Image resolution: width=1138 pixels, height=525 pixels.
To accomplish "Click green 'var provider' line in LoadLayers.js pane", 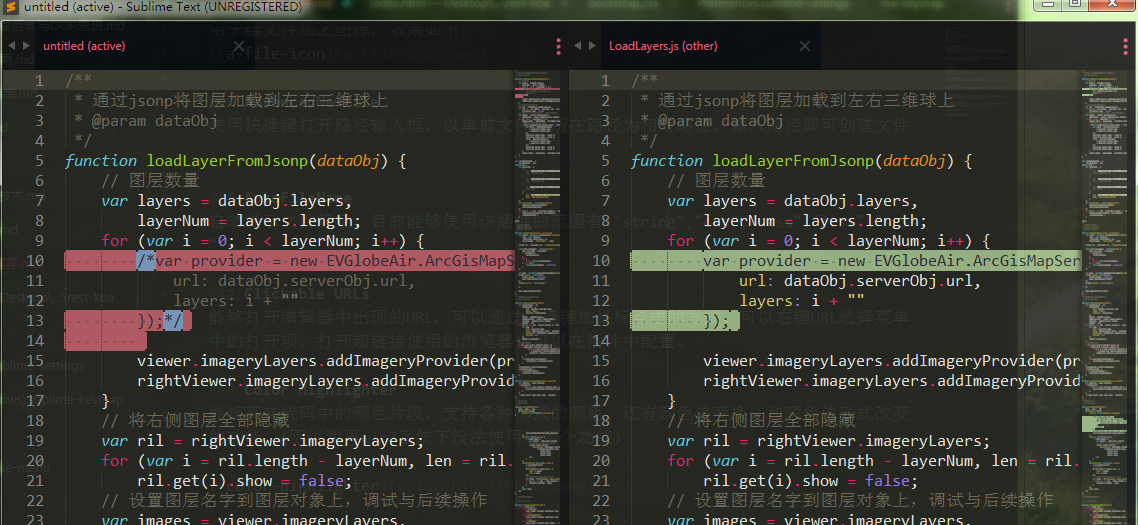I will (x=856, y=261).
